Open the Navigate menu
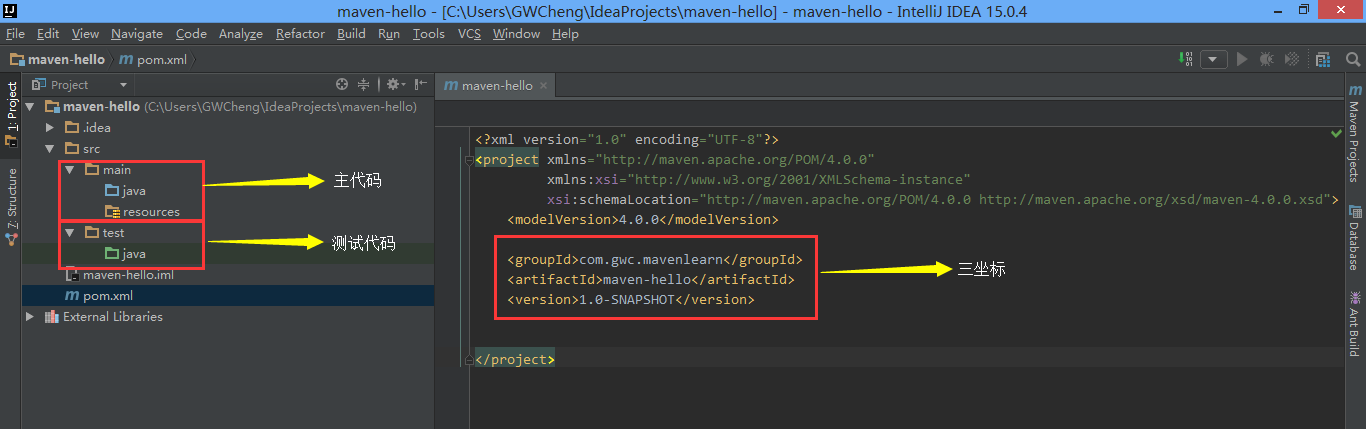The width and height of the screenshot is (1366, 429). pyautogui.click(x=137, y=33)
